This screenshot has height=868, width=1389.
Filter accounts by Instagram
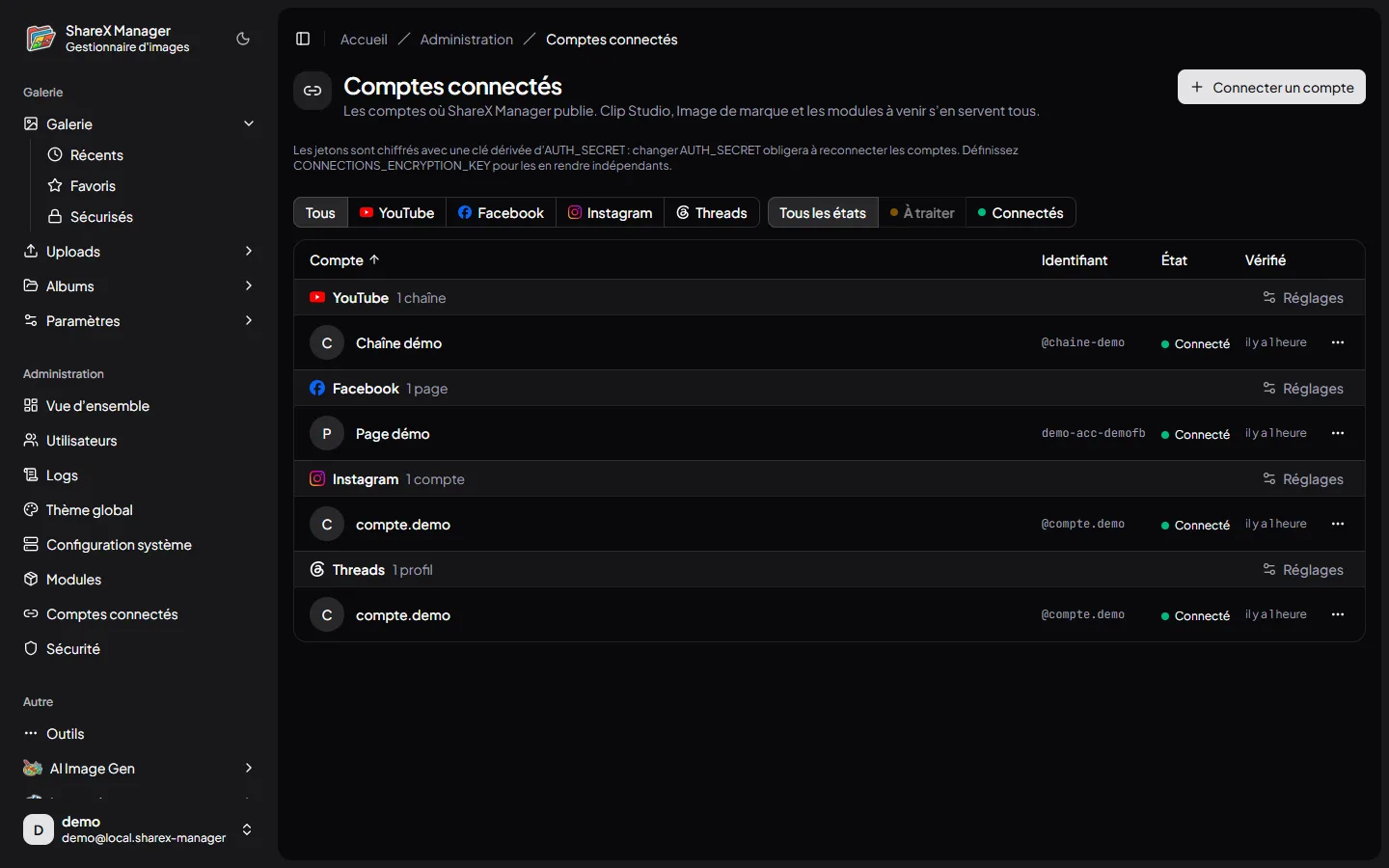610,213
